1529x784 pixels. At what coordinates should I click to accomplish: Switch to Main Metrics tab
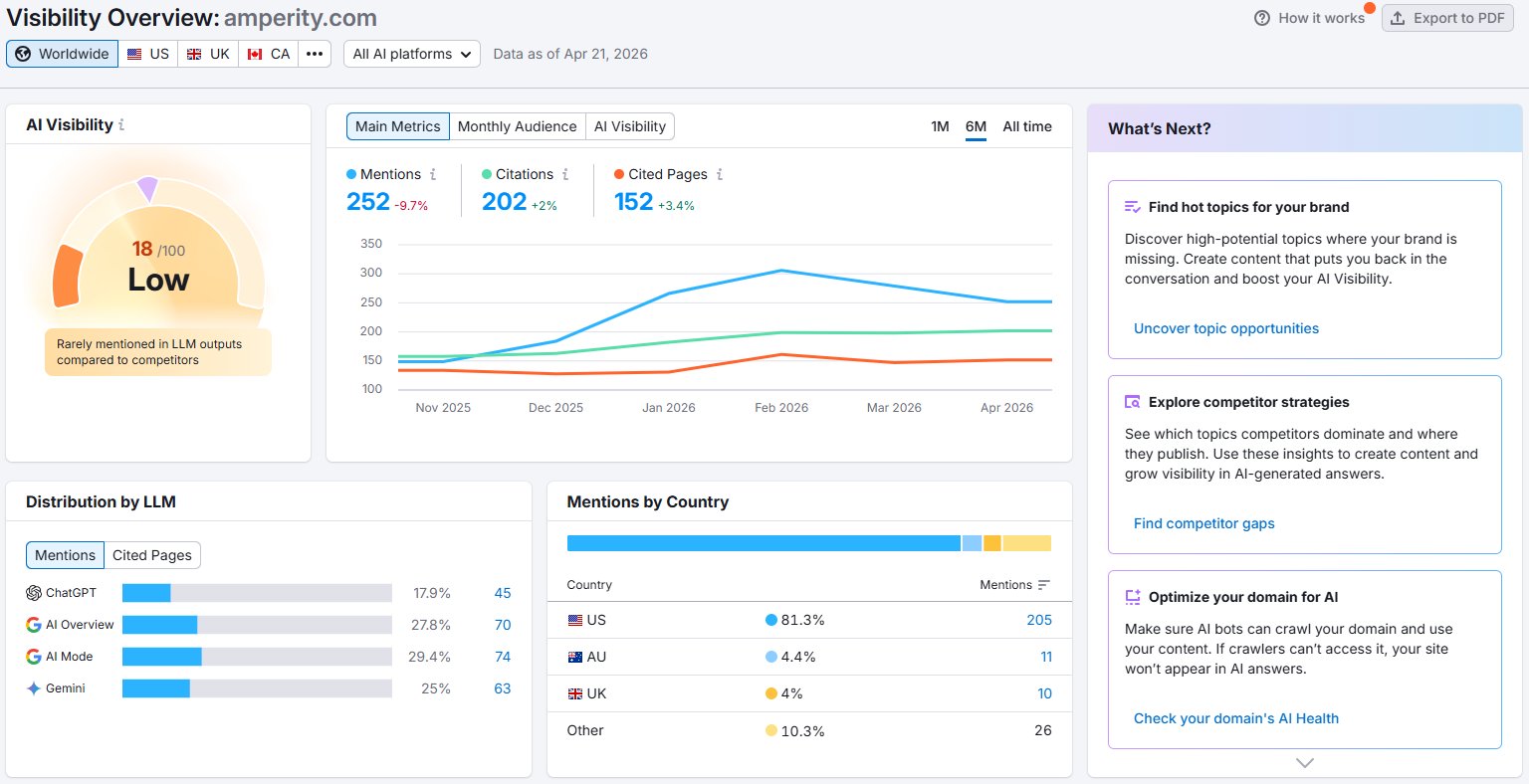click(x=397, y=126)
